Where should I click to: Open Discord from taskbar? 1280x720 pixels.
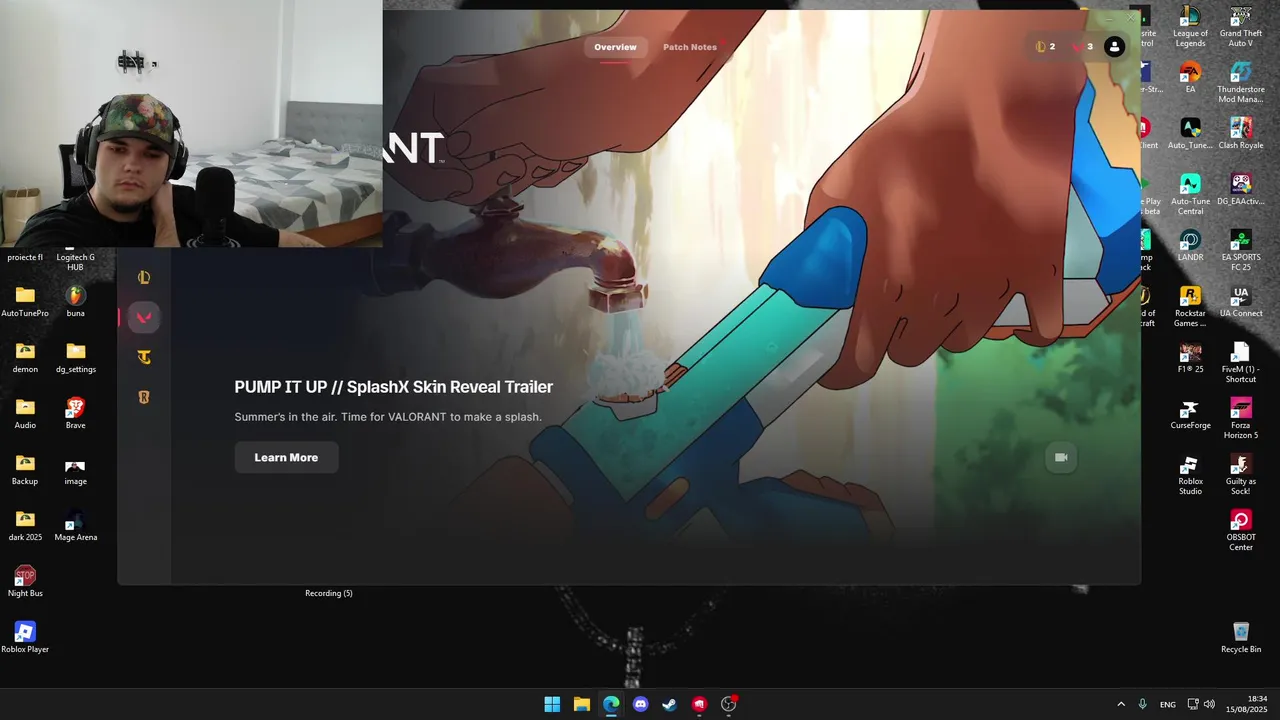(640, 704)
